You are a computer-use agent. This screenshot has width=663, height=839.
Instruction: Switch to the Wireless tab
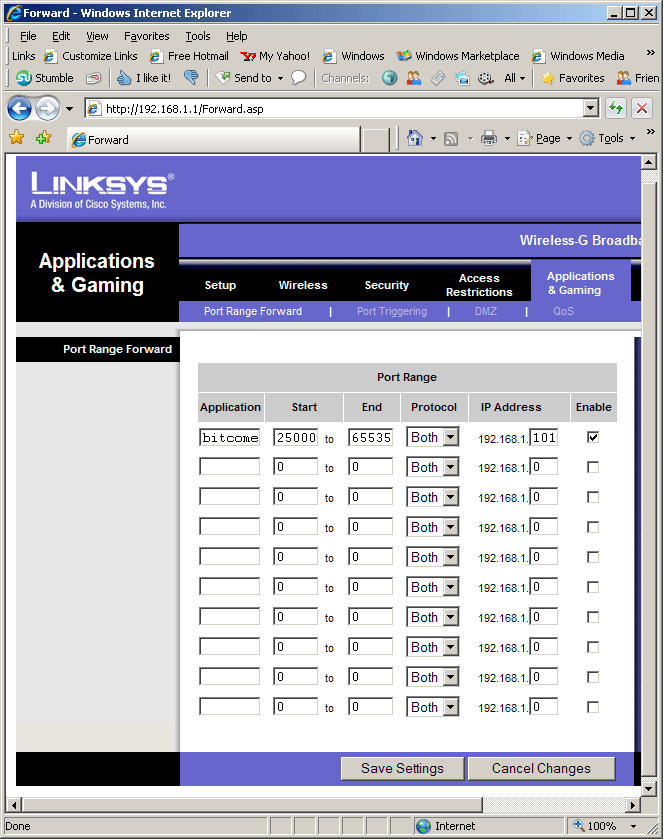[x=303, y=285]
